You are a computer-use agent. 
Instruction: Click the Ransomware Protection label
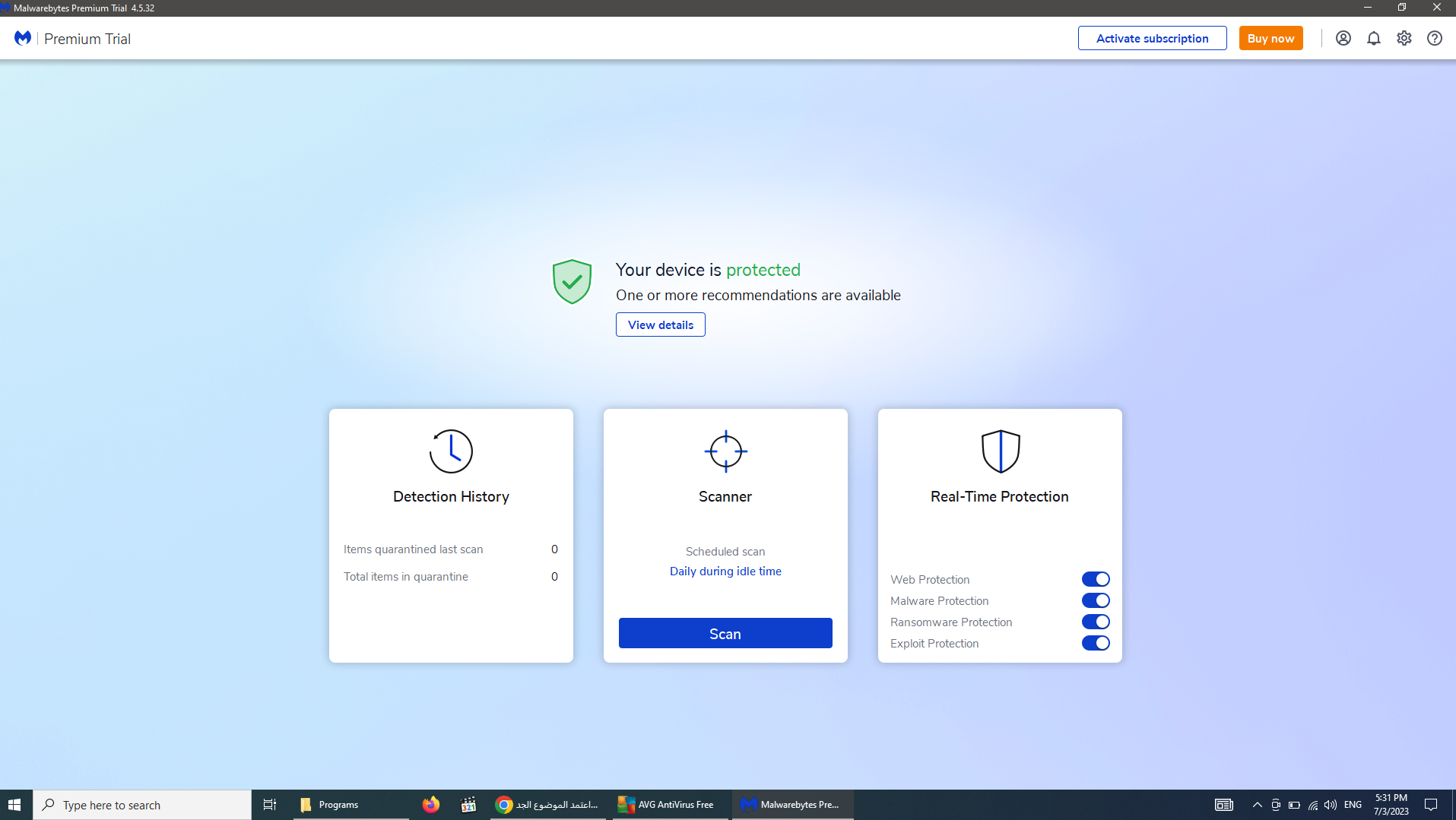(x=951, y=622)
